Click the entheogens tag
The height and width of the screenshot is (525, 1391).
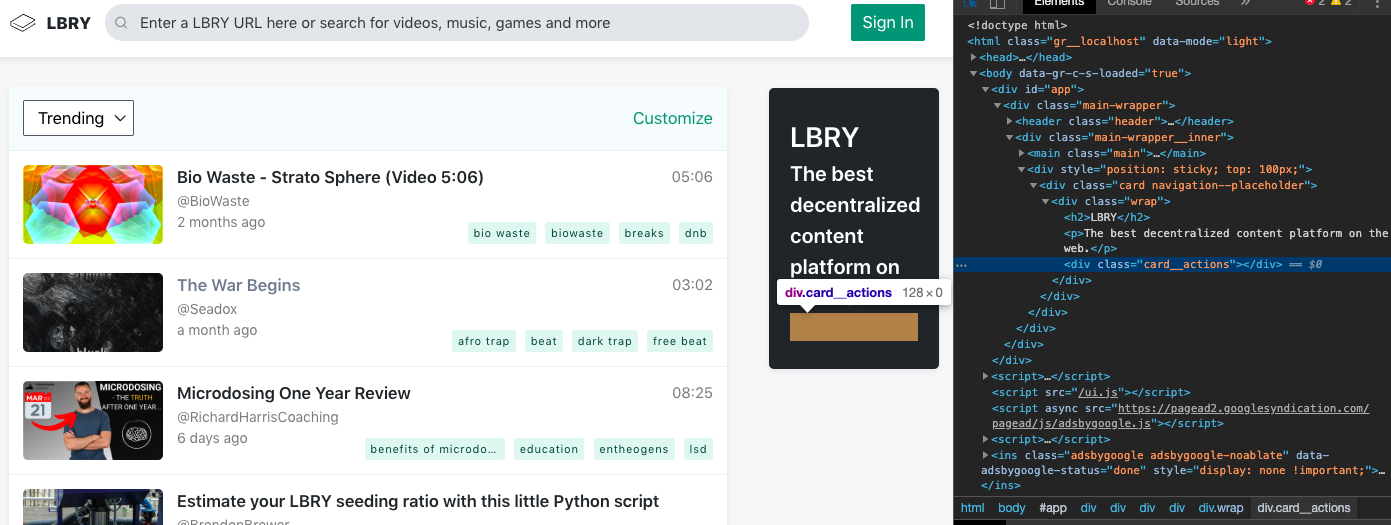634,449
